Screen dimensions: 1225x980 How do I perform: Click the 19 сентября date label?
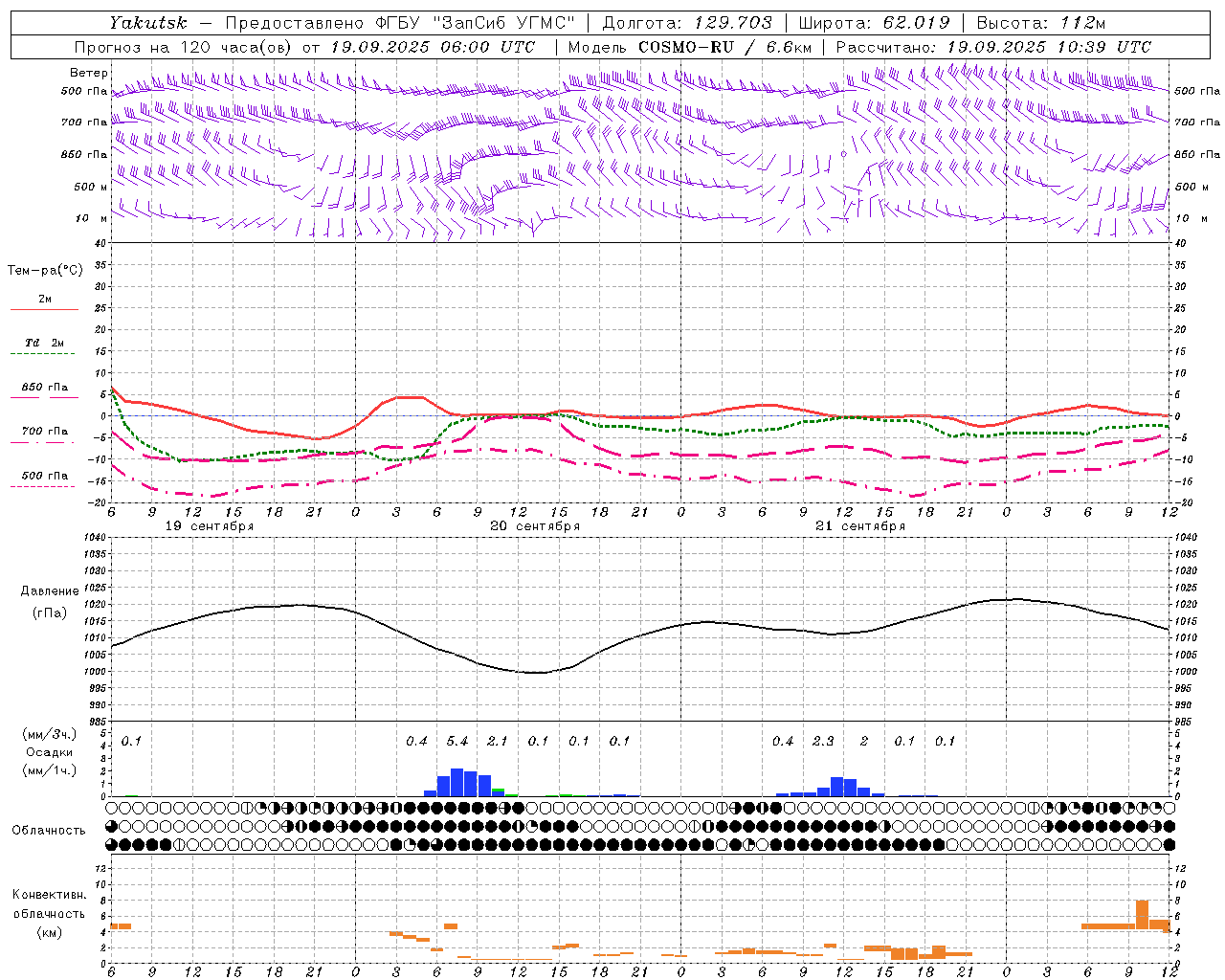point(210,526)
